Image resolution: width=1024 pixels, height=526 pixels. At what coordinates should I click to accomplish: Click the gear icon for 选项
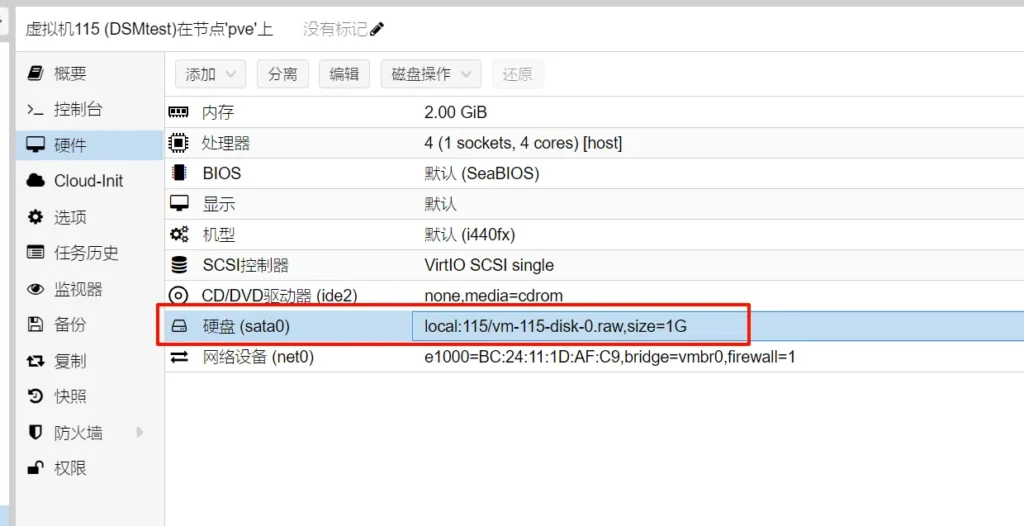coord(36,217)
